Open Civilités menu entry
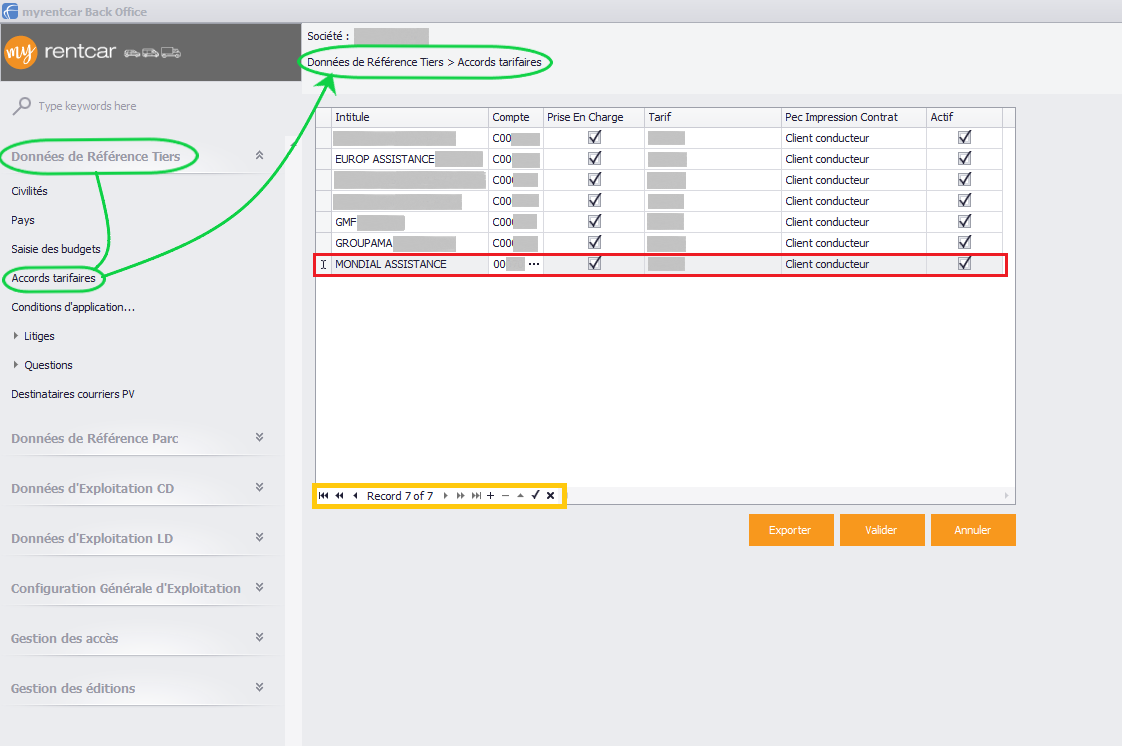Screen dimensions: 1122x746 (x=29, y=191)
